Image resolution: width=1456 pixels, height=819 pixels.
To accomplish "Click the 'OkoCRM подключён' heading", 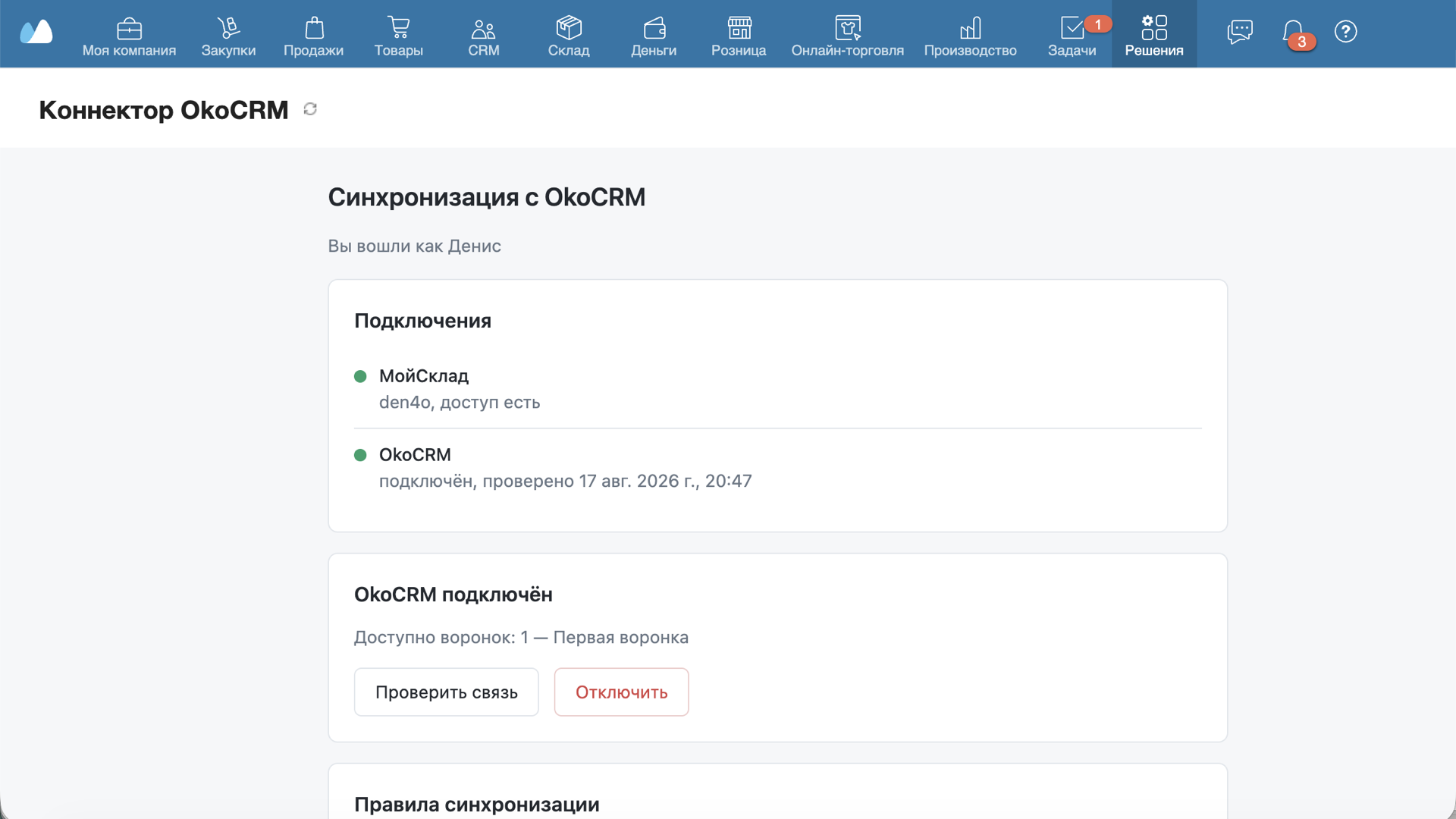I will [453, 595].
